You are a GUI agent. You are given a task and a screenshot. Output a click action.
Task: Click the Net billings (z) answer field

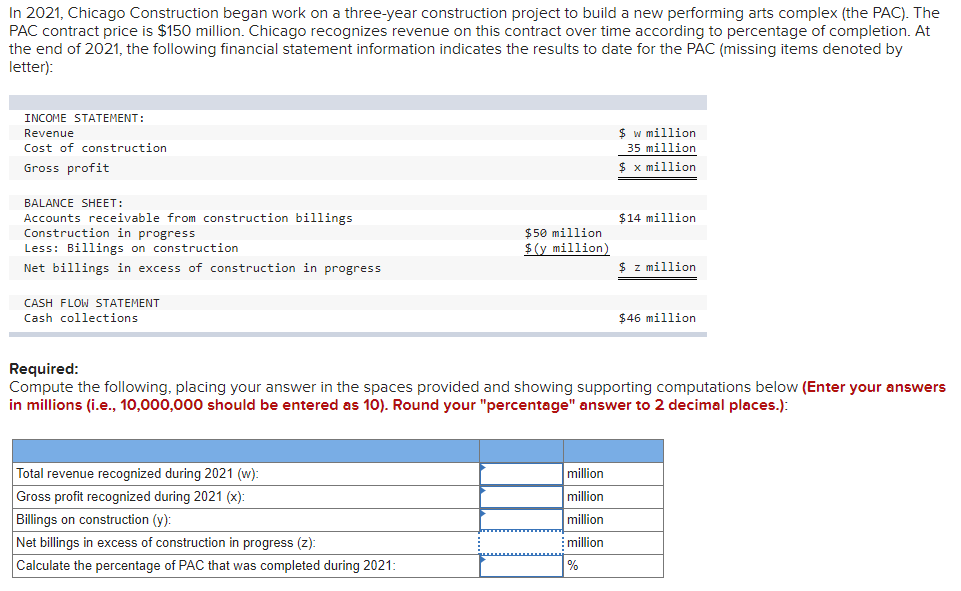point(522,543)
